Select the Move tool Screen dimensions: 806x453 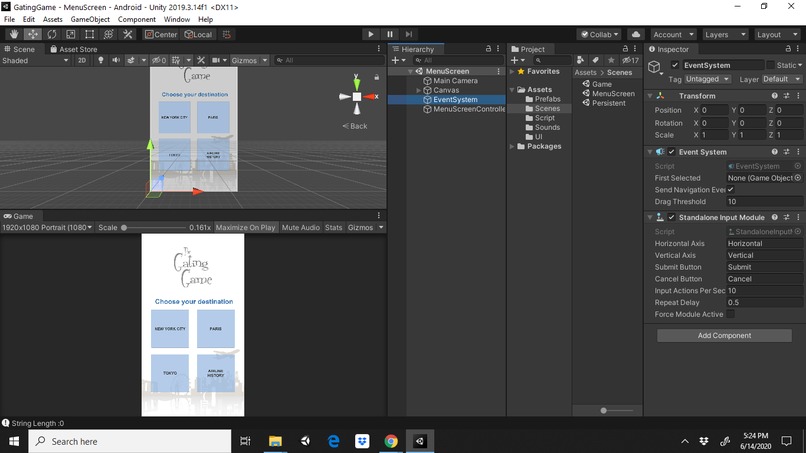[x=33, y=34]
